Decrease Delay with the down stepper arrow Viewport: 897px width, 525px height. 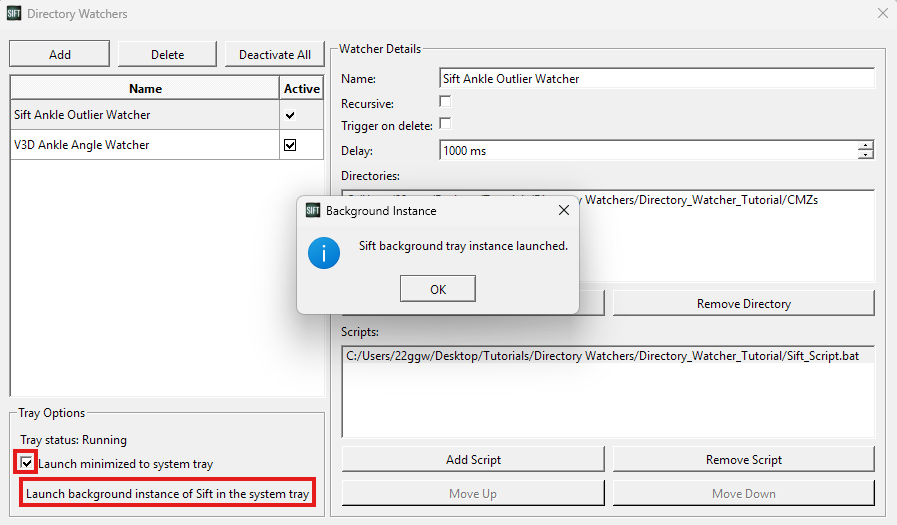pyautogui.click(x=866, y=155)
